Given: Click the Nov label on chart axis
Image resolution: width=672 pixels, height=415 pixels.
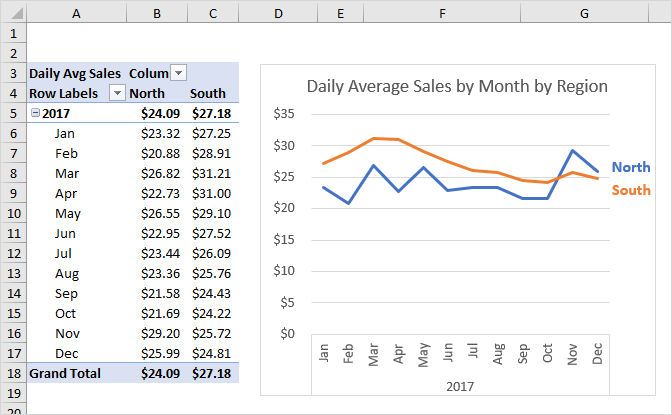Looking at the screenshot, I should point(572,355).
